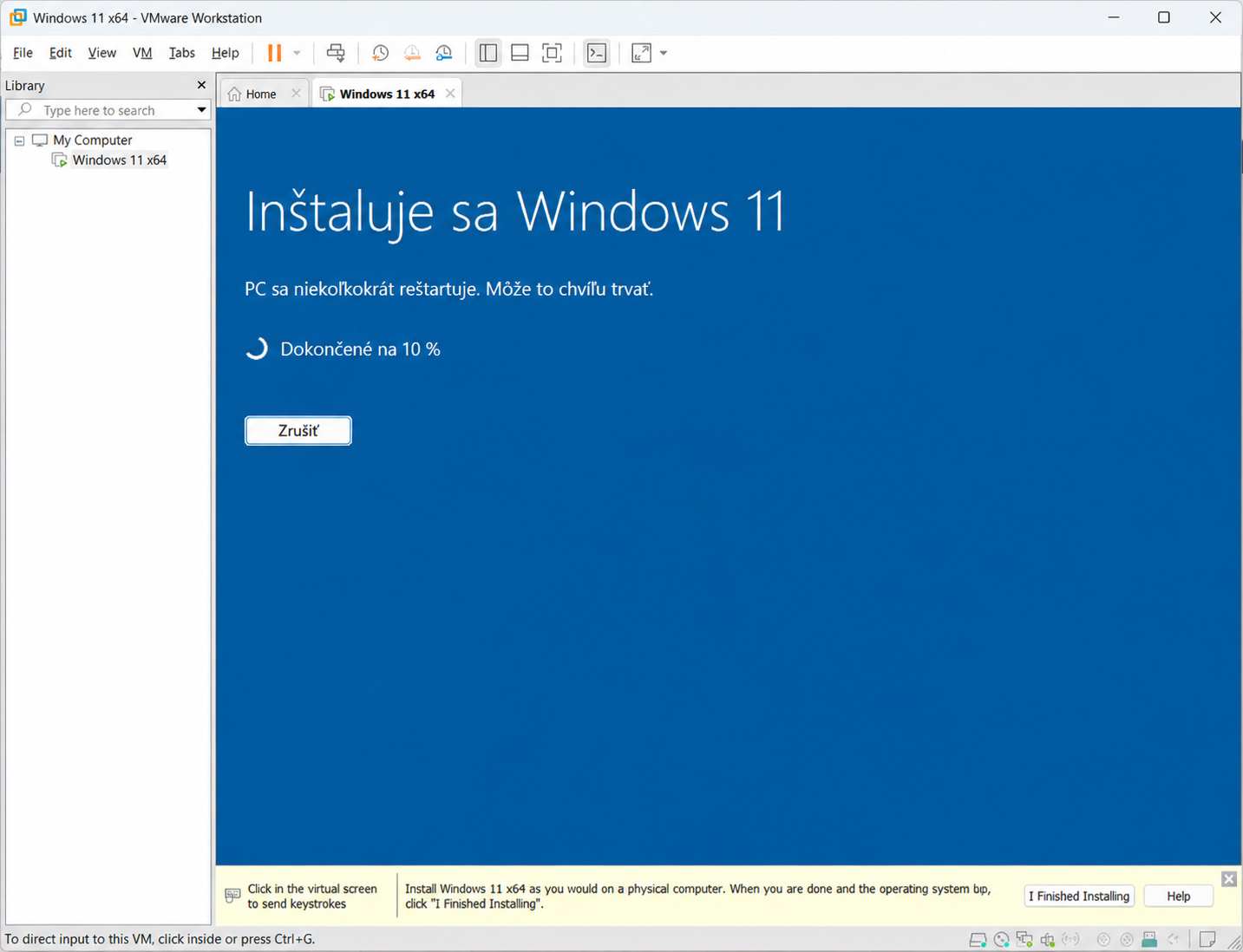Select My Computer in the library
Viewport: 1243px width, 952px height.
point(92,140)
